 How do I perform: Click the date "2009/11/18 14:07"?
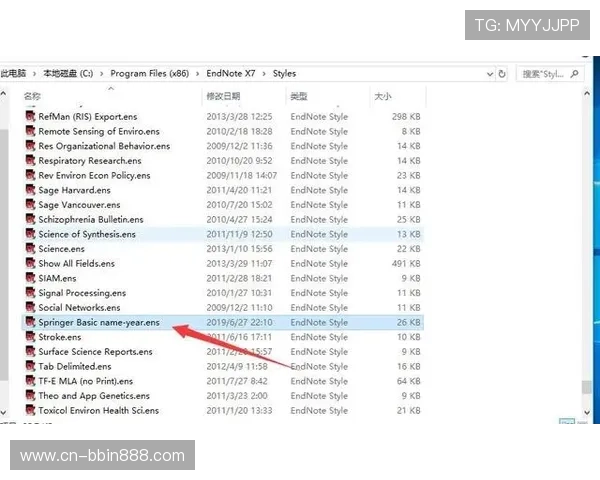click(x=241, y=175)
